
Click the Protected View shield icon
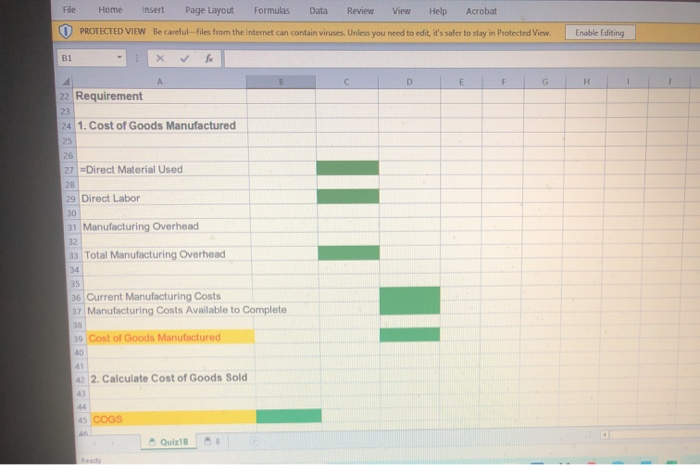coord(66,31)
